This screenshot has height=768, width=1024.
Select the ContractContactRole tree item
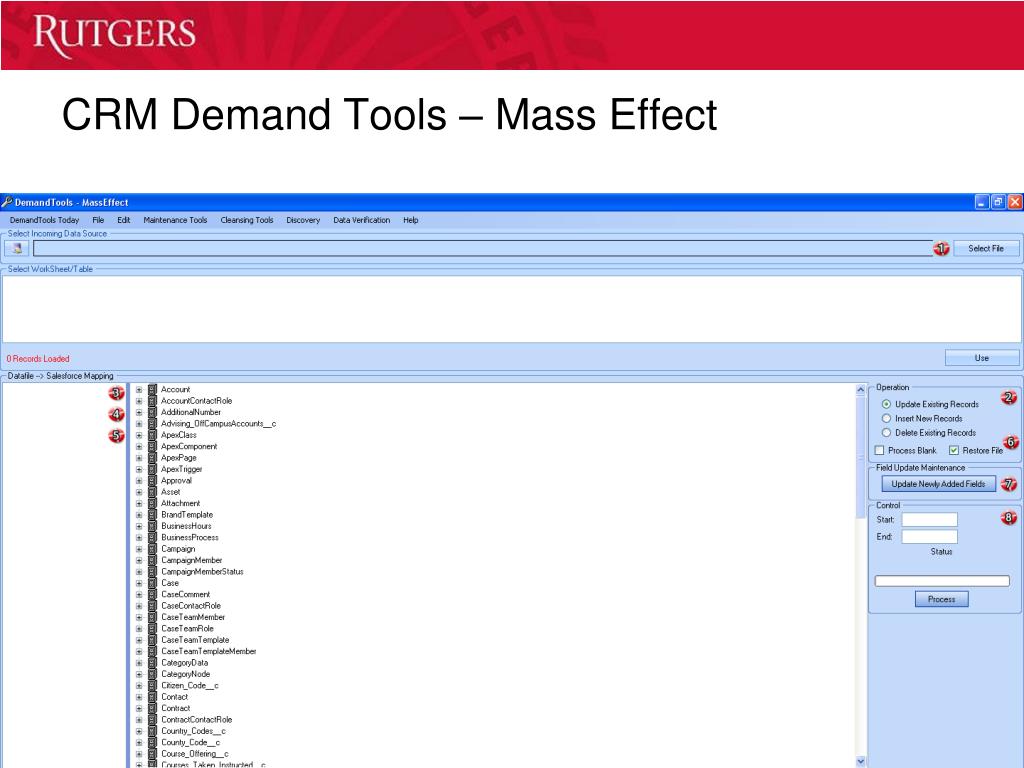197,720
